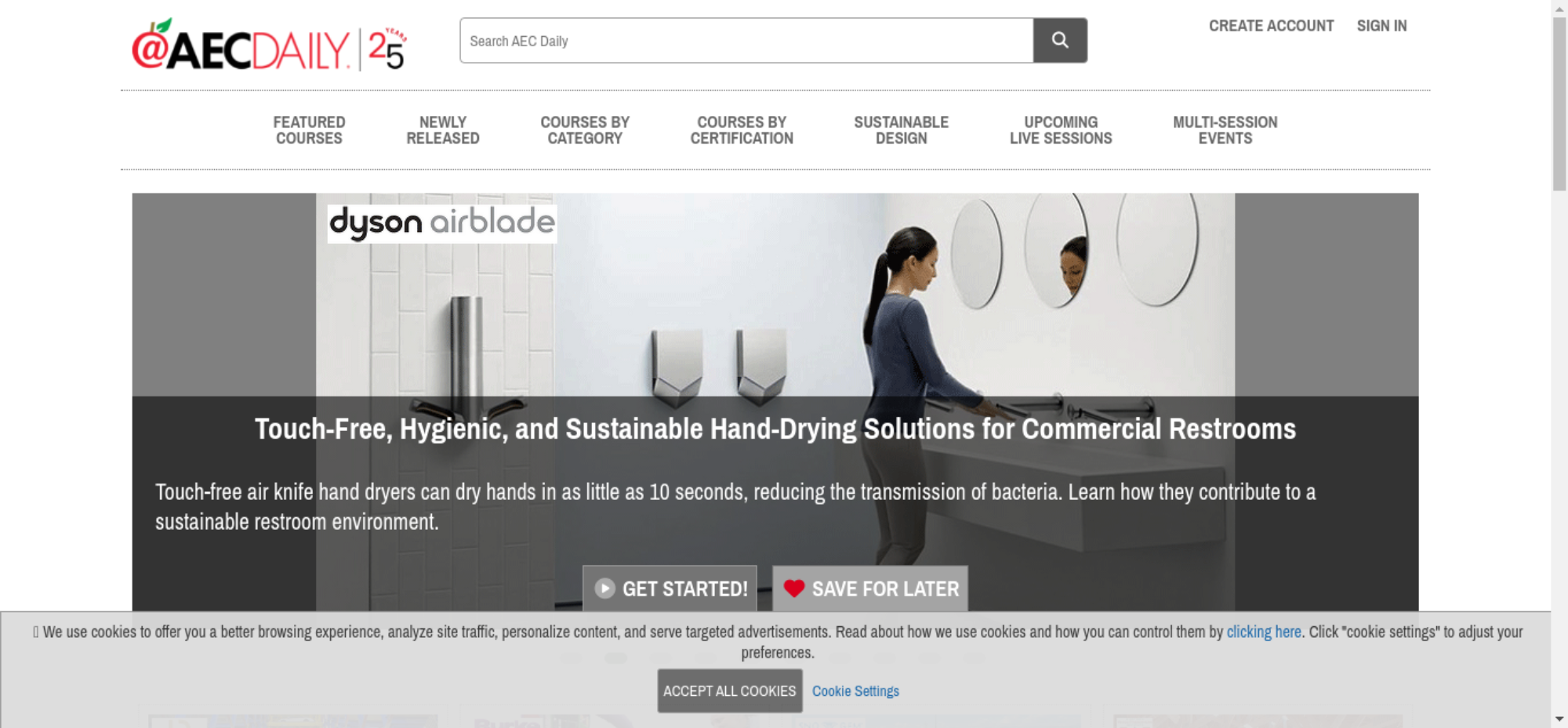Click the heart Save For Later button
The height and width of the screenshot is (728, 1568).
coord(870,589)
